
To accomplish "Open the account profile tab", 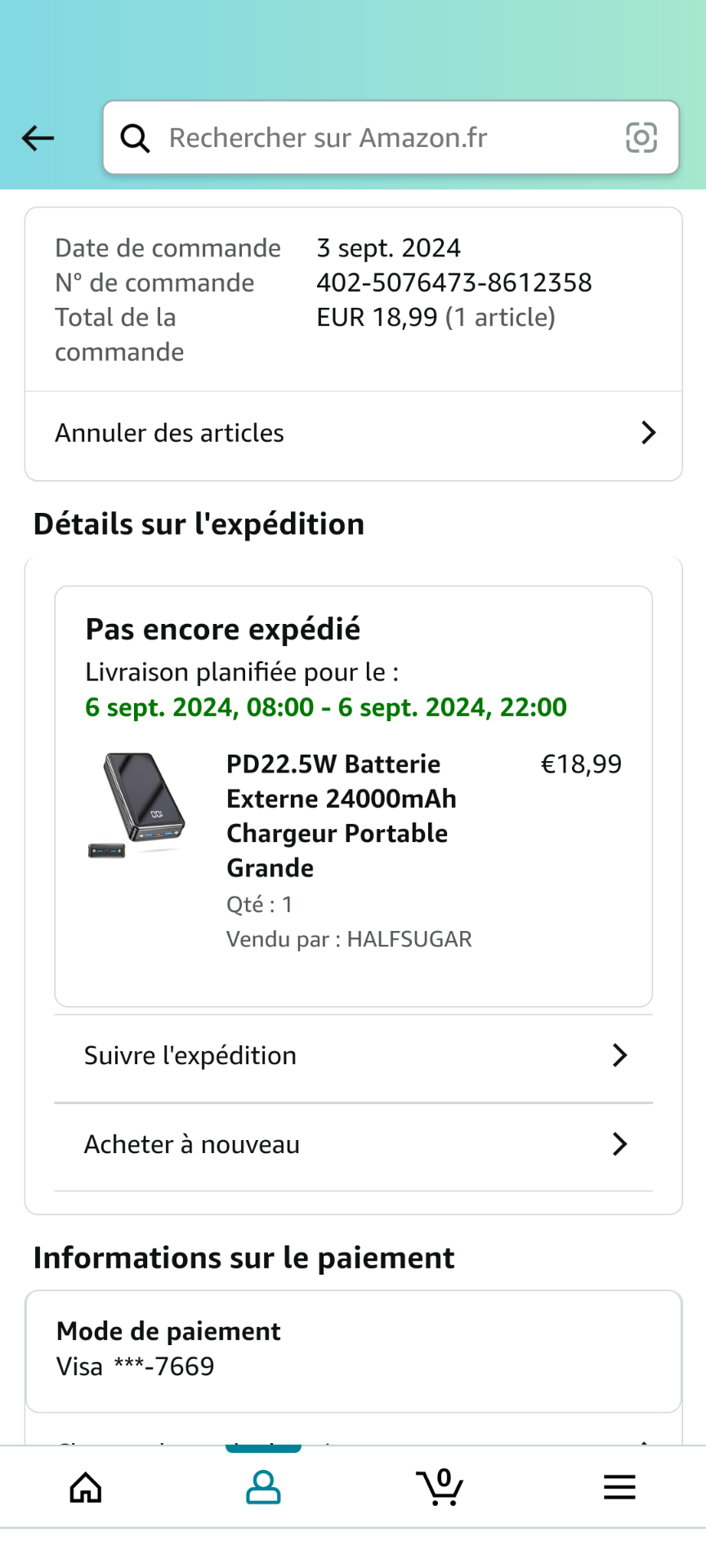I will pos(263,1487).
